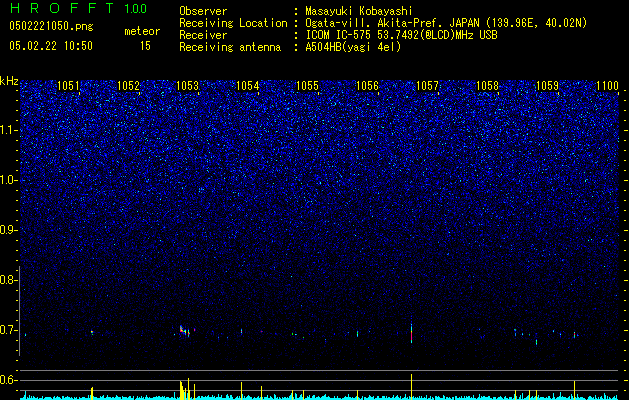Click the 'Receiving Location' label
Viewport: 629px width, 400px height.
tap(233, 23)
